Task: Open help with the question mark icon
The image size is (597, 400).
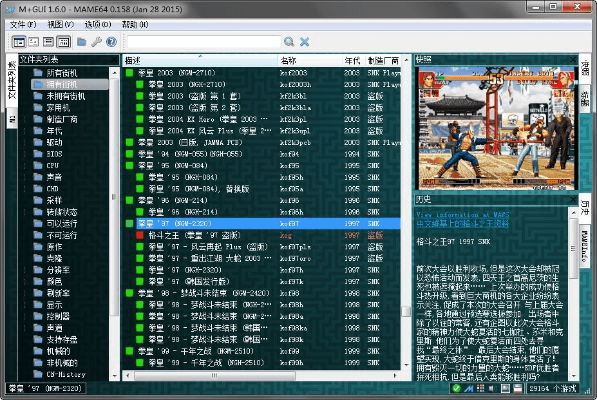Action: click(x=111, y=42)
